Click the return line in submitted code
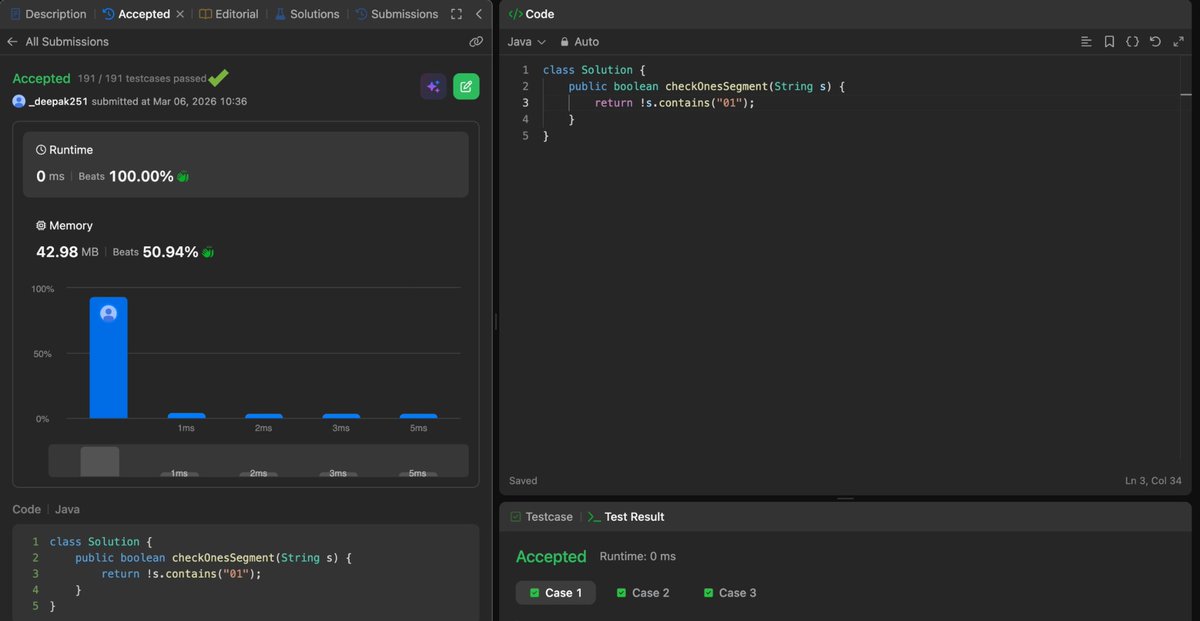Screen dimensions: 1200x621 181,574
